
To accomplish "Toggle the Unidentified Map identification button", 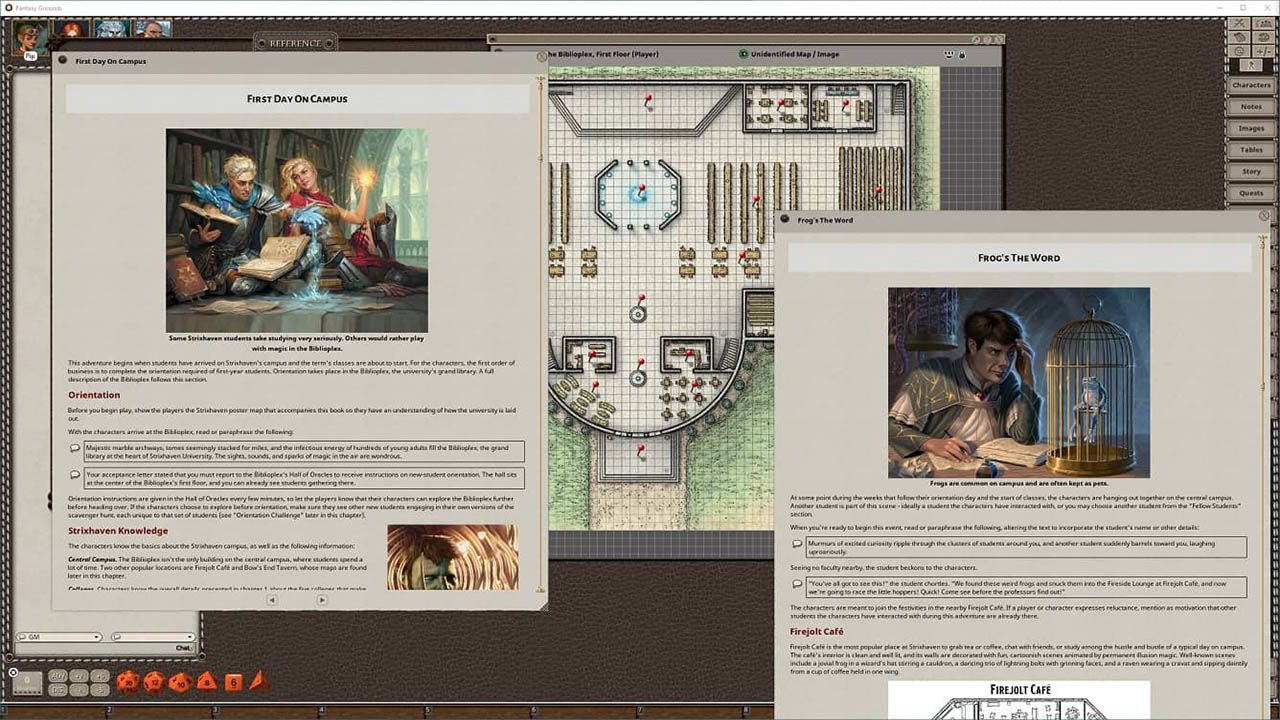I will coord(744,54).
